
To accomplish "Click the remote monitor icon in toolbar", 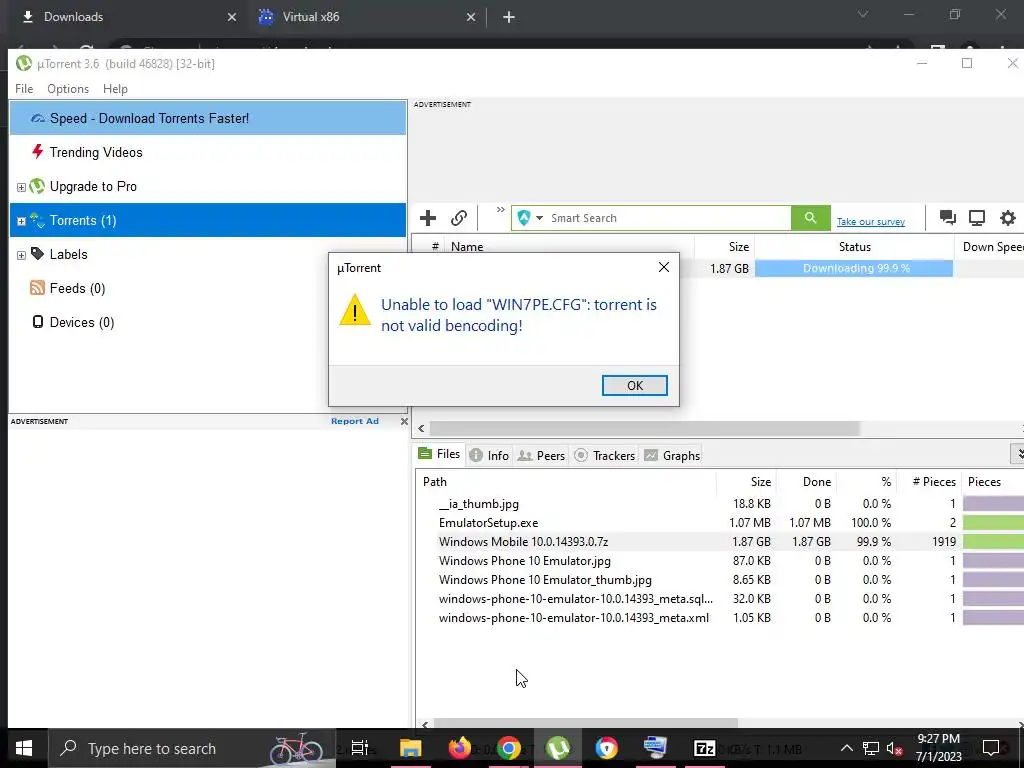I will coord(977,217).
